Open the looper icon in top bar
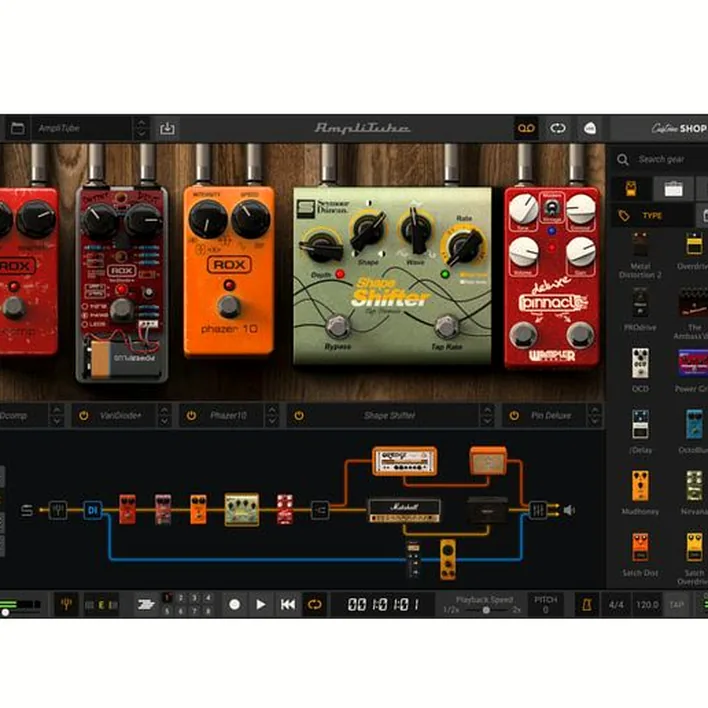The width and height of the screenshot is (708, 708). [558, 128]
